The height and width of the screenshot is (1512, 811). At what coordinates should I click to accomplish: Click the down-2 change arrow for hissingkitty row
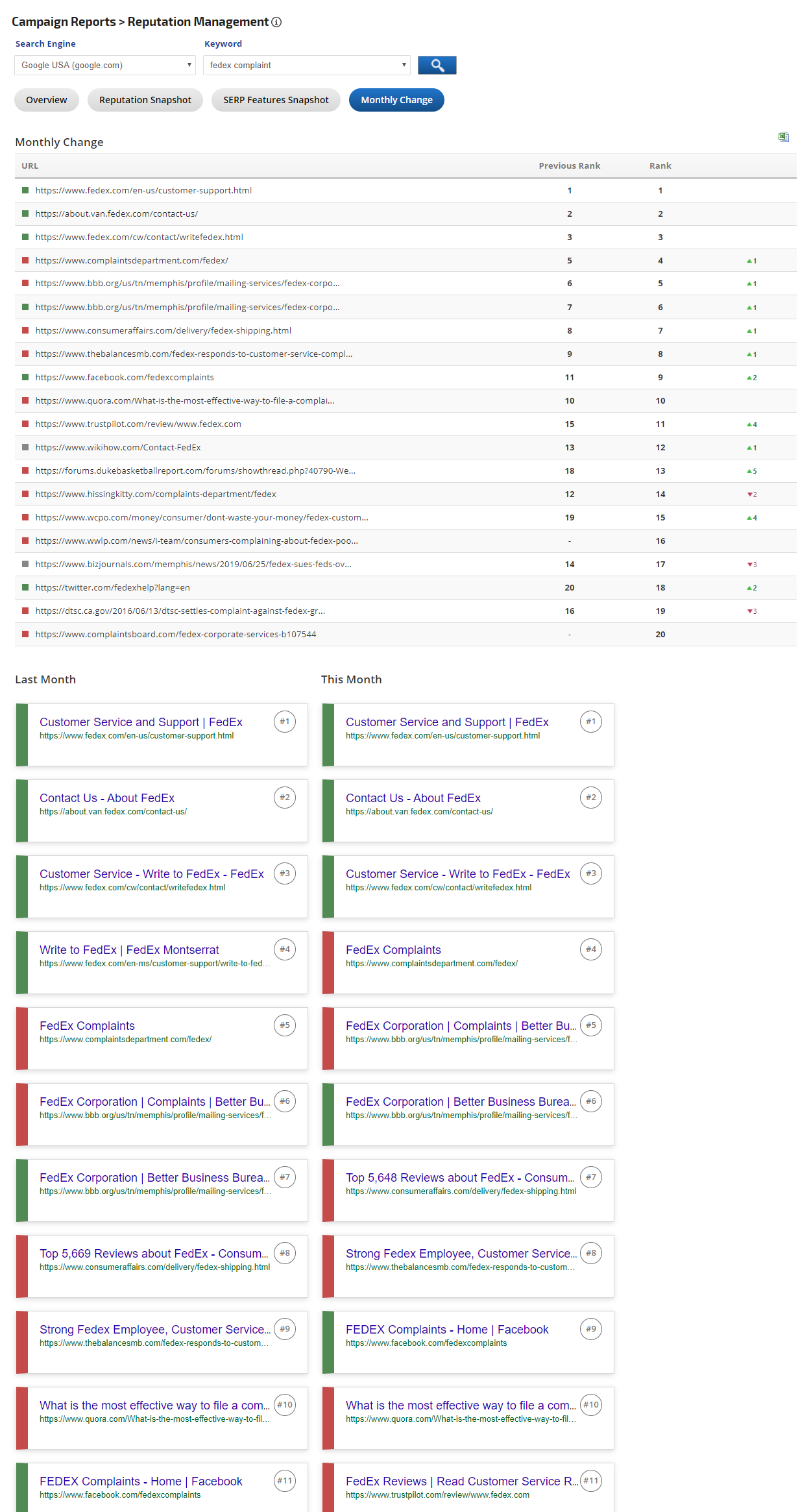point(751,494)
